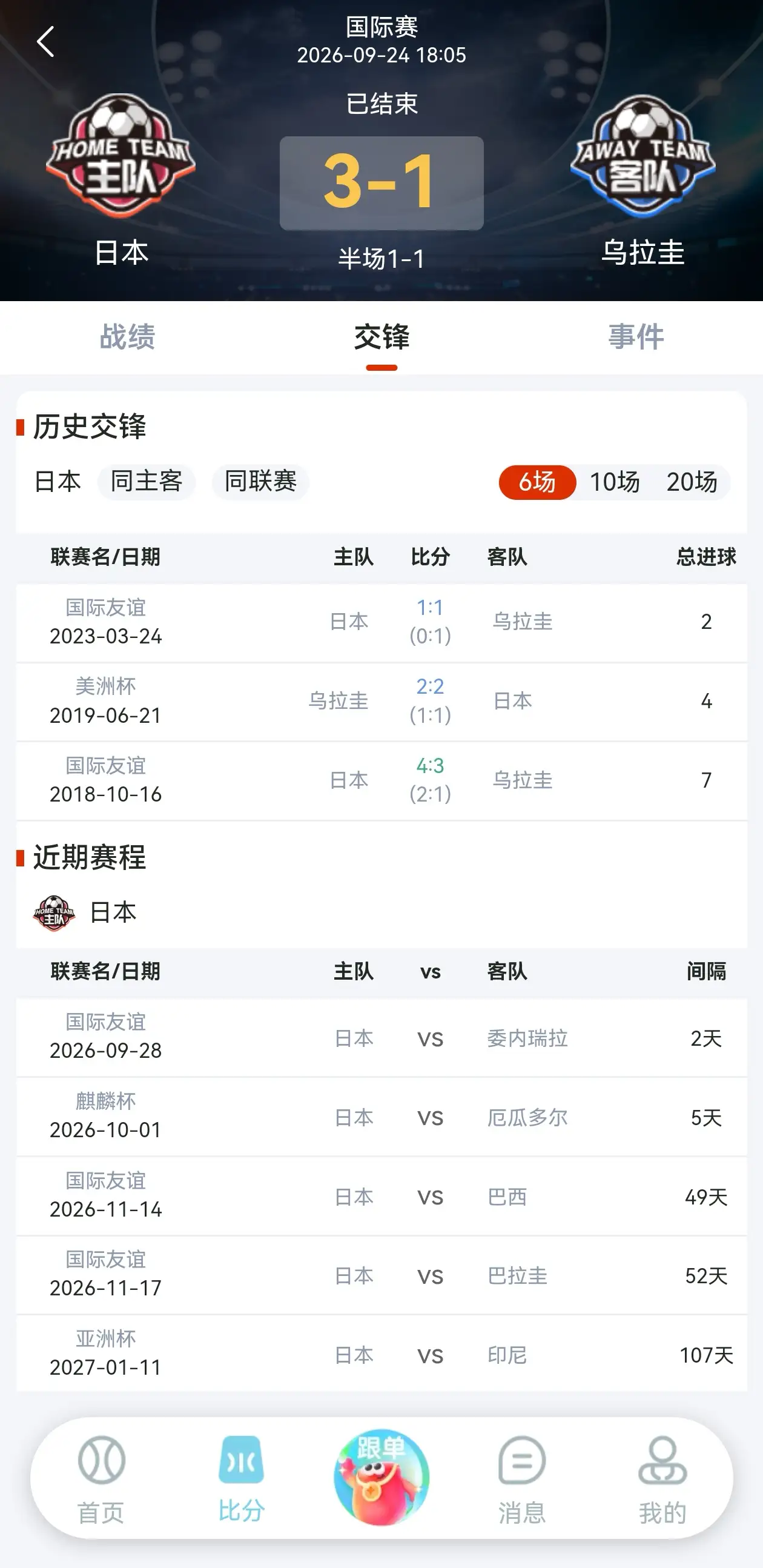Tap 总进球 column header
763x1568 pixels.
click(707, 556)
